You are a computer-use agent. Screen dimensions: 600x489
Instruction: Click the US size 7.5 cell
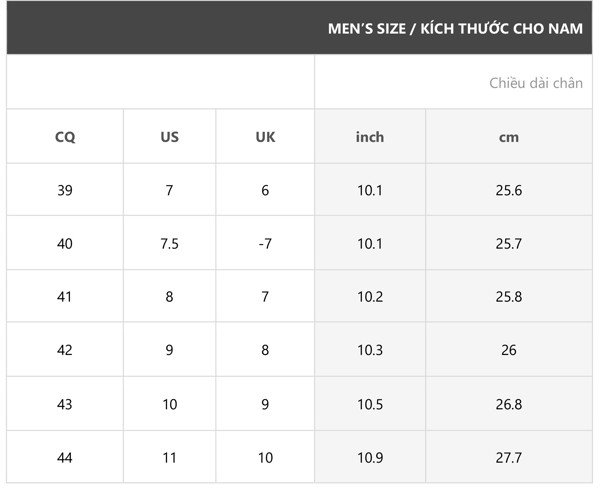[170, 243]
